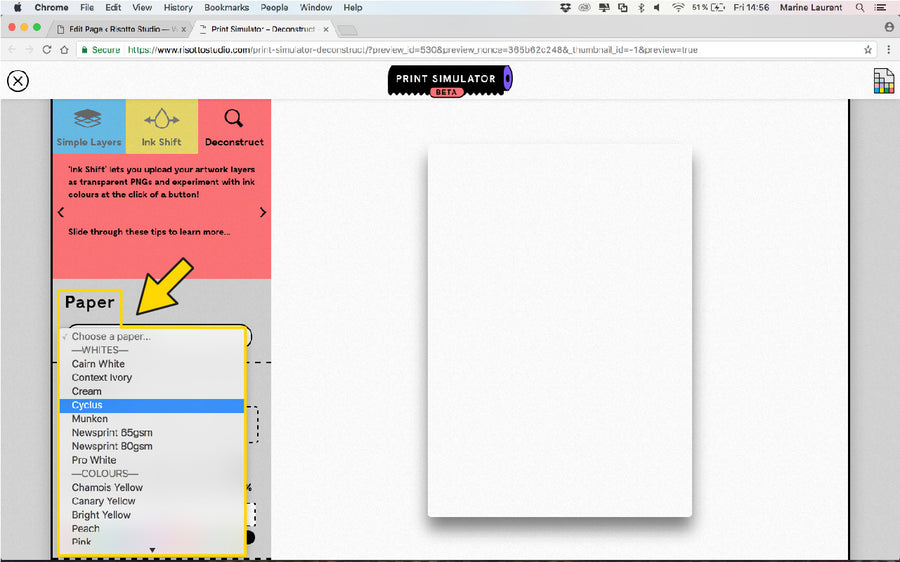Screen dimensions: 900x562
Task: Open the Edit menu
Action: (x=113, y=7)
